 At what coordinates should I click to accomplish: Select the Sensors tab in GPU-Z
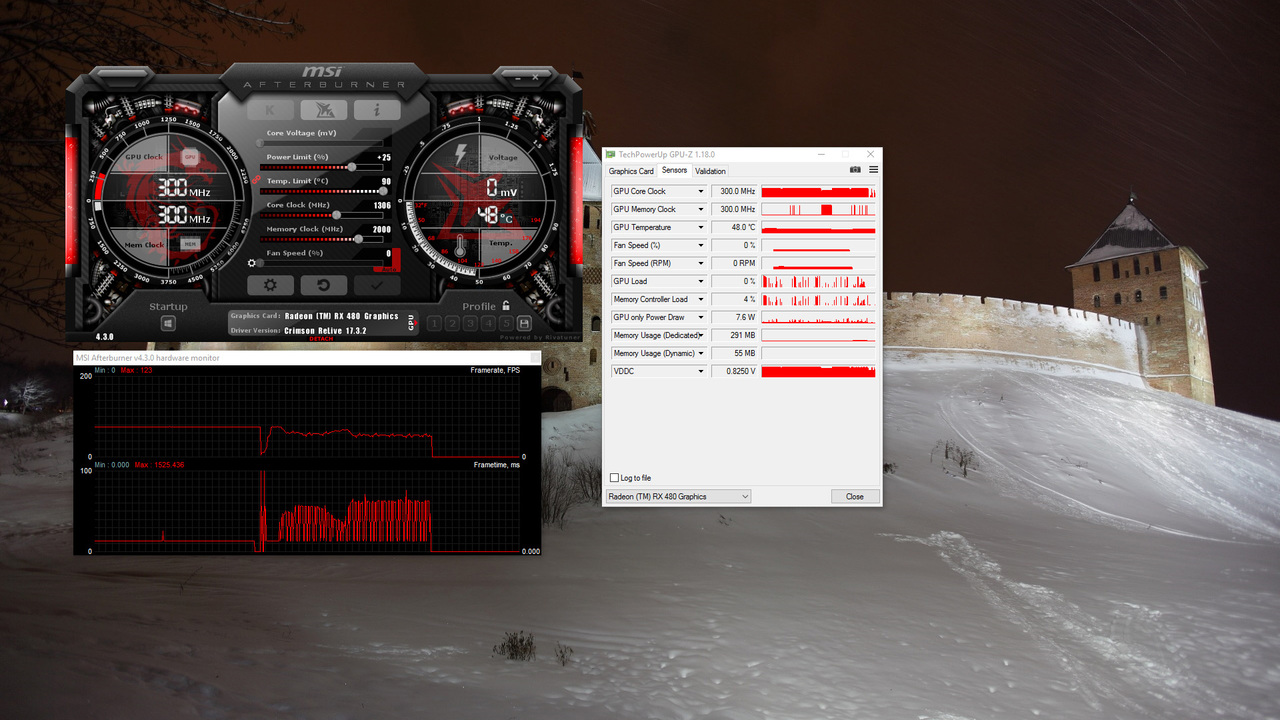point(674,170)
